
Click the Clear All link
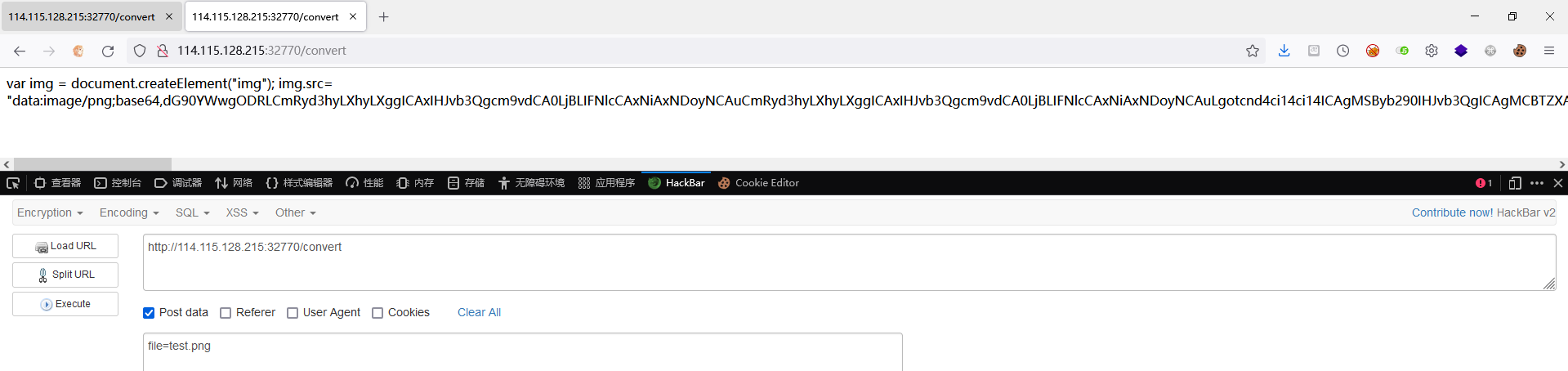pos(479,312)
